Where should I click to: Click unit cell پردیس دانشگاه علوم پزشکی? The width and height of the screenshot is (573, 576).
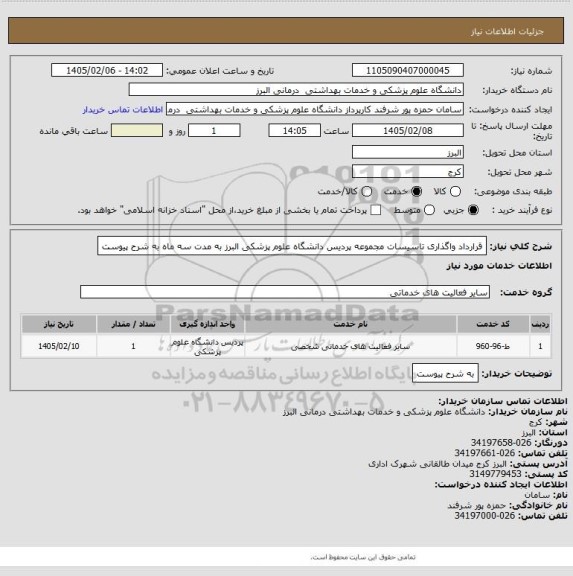[208, 347]
